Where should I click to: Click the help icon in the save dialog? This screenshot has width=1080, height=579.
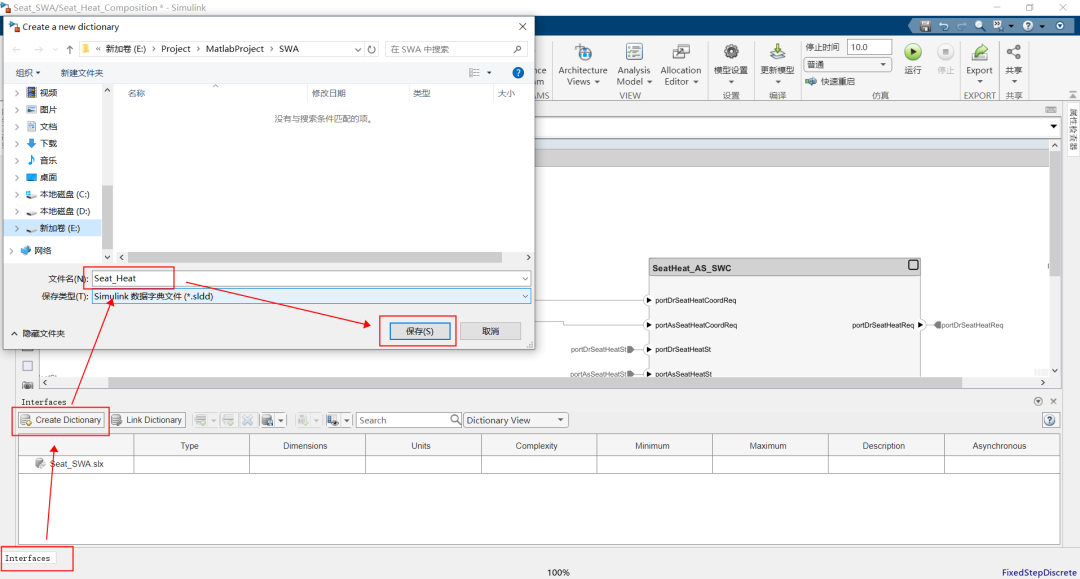[x=518, y=72]
